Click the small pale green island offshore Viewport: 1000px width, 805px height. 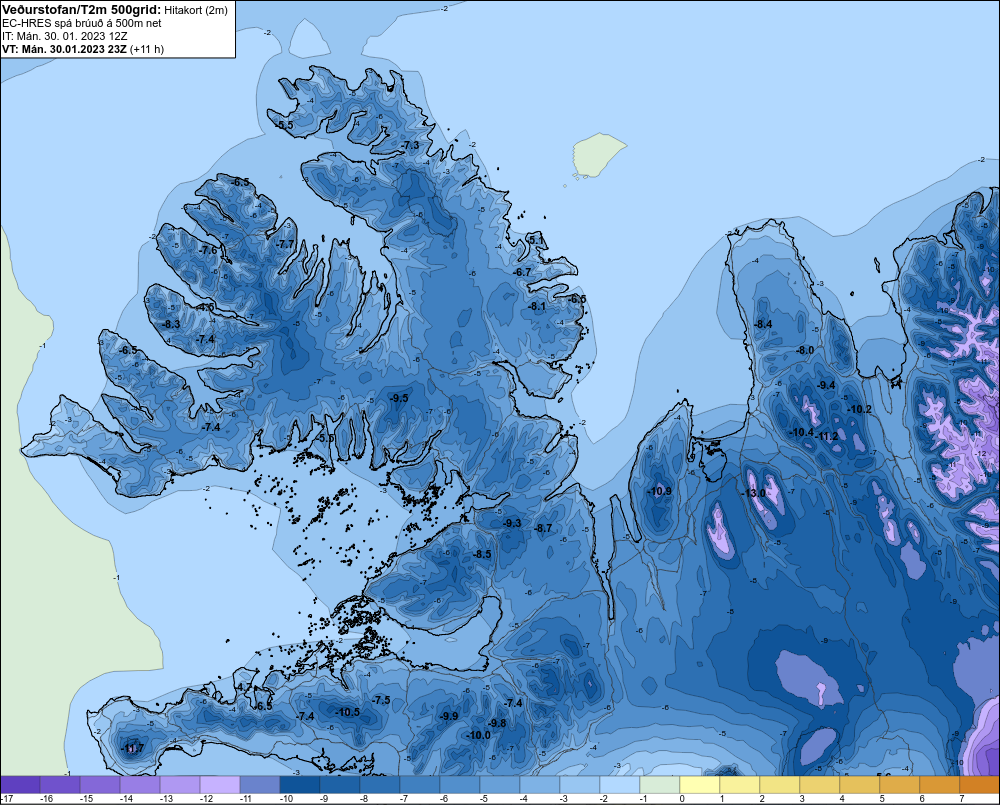598,155
